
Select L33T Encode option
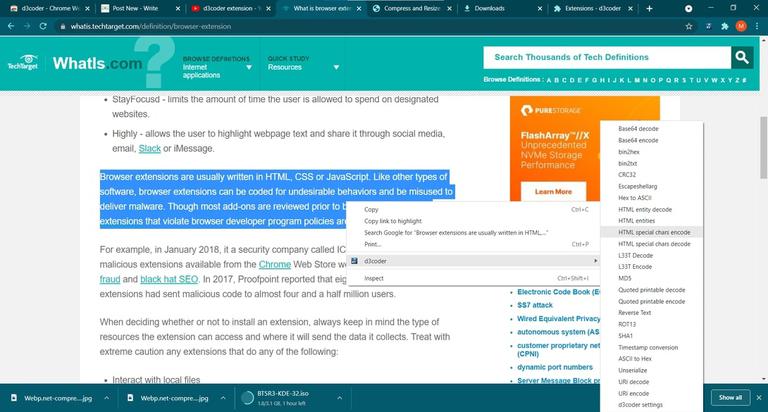[651, 267]
